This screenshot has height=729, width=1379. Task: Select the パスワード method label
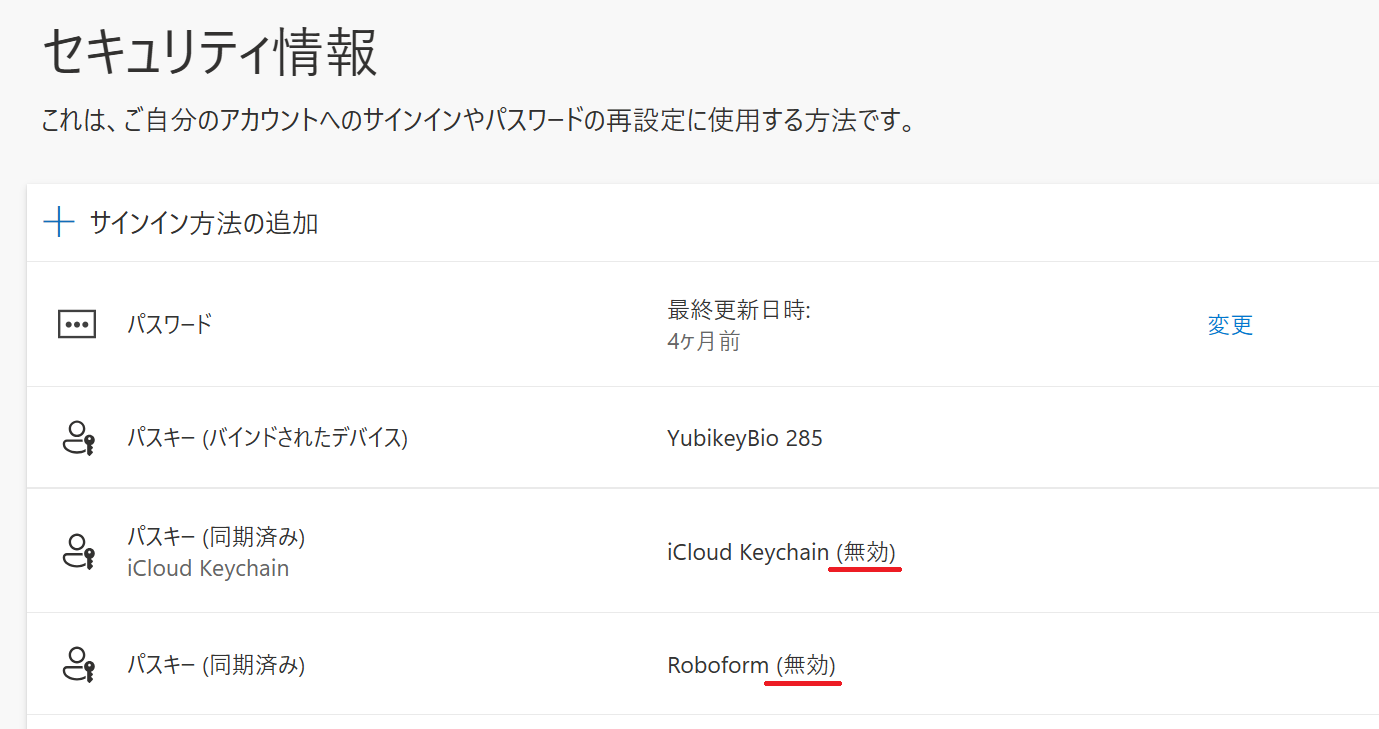[169, 324]
